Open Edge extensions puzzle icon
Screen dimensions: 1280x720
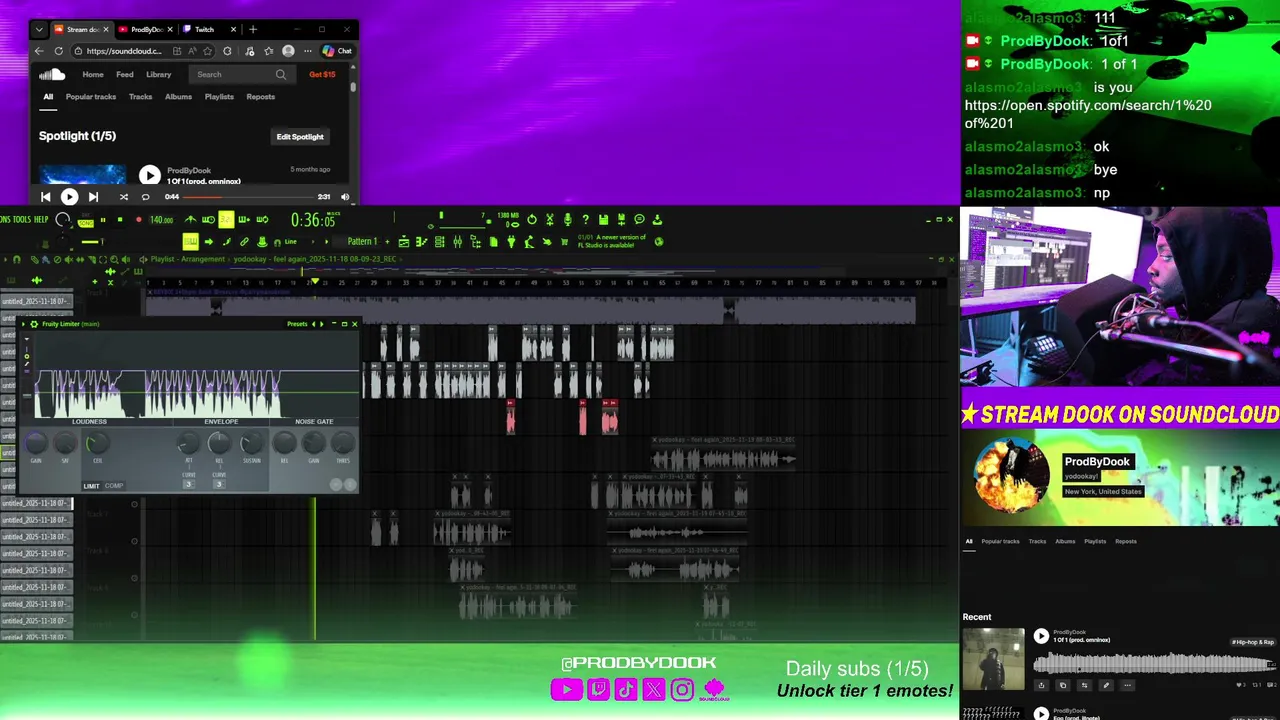click(227, 51)
